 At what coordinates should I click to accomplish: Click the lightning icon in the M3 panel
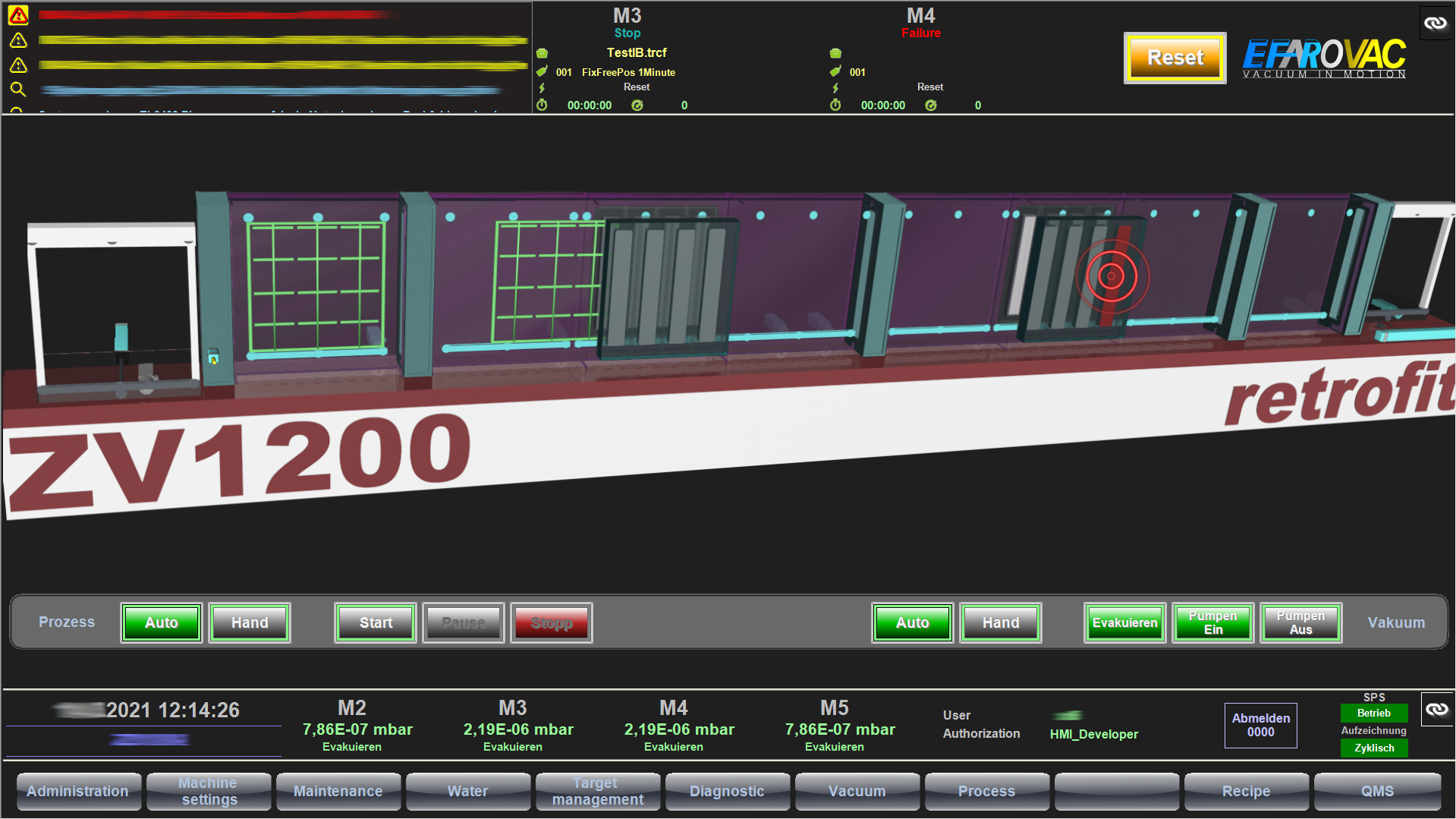tap(542, 87)
